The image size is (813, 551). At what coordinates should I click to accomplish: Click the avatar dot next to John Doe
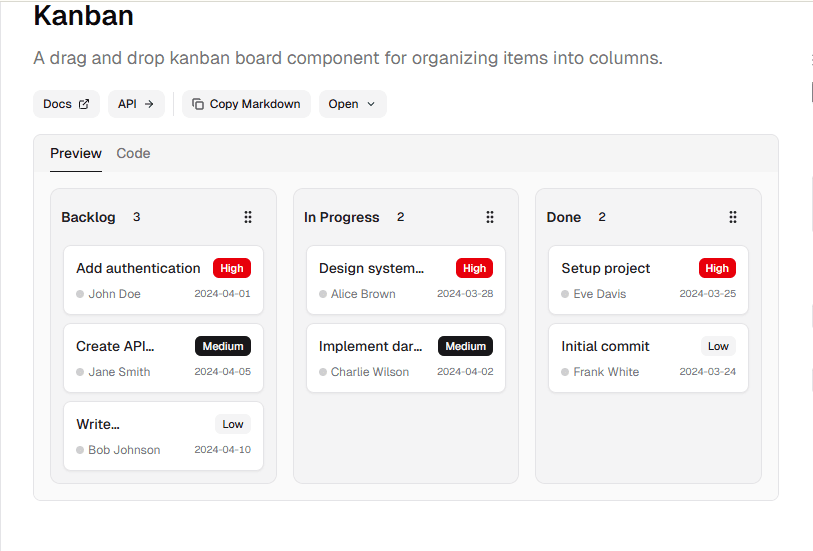click(x=80, y=294)
